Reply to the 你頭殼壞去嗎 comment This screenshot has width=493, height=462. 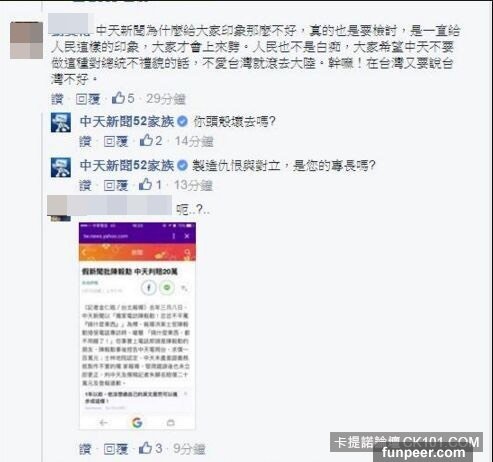pyautogui.click(x=116, y=141)
